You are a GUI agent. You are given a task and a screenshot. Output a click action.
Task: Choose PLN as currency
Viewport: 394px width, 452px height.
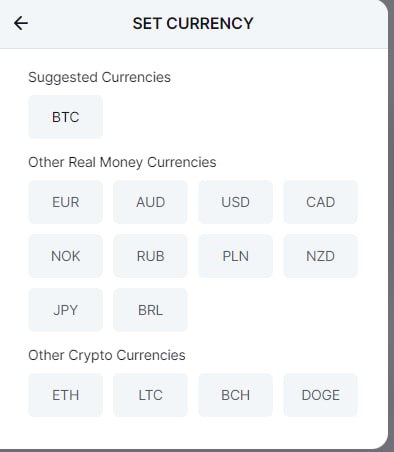click(x=235, y=256)
